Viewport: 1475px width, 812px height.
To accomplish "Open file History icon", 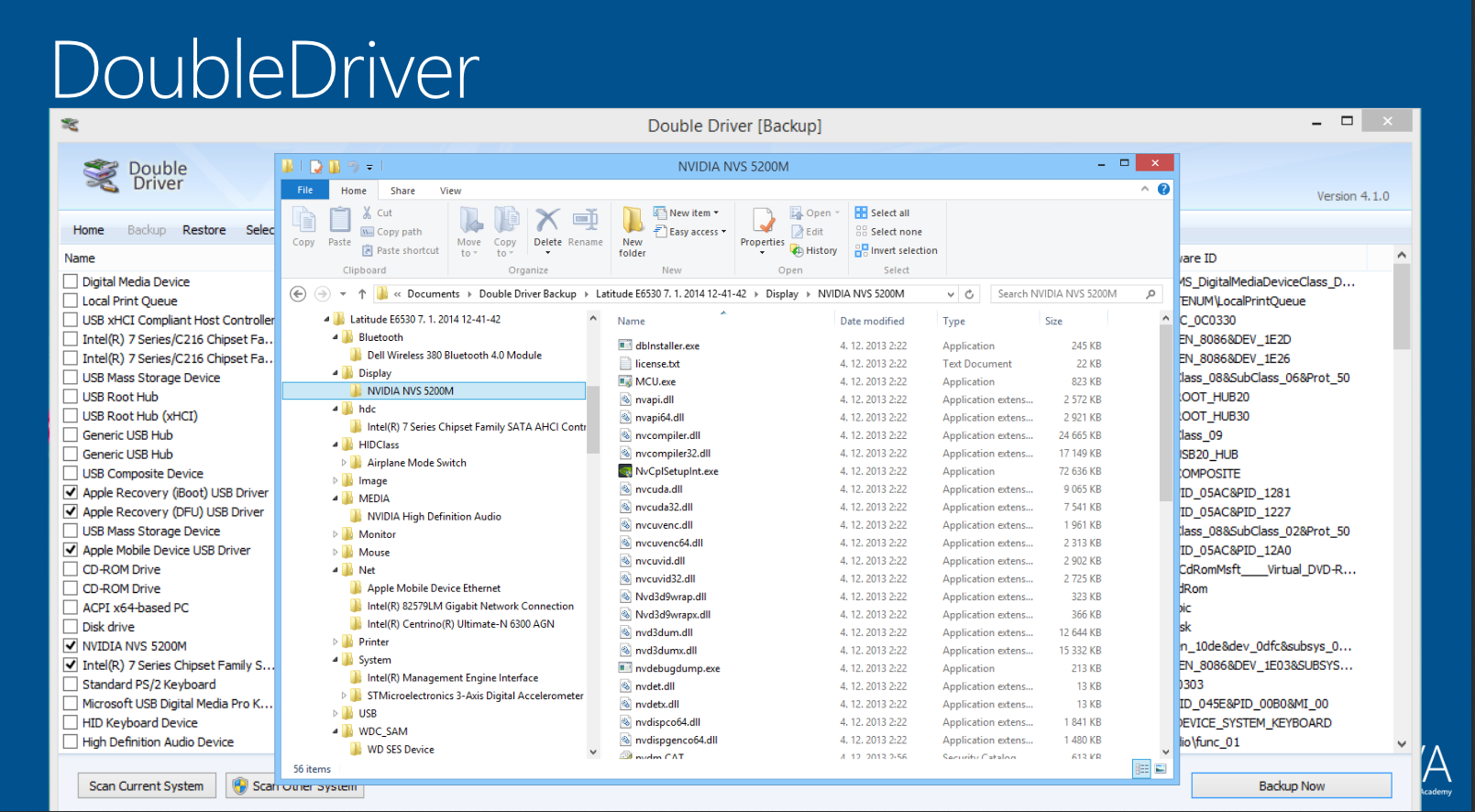I will [x=797, y=250].
